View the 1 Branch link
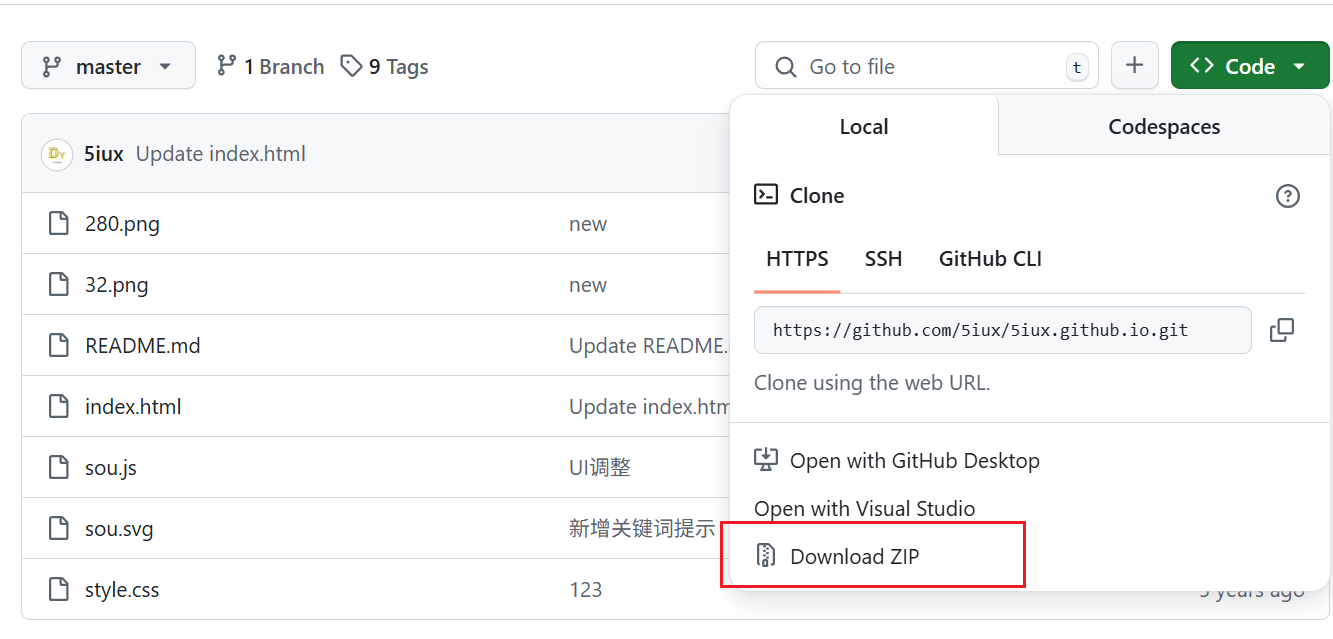Screen dimensions: 1333x639 pyautogui.click(x=270, y=66)
